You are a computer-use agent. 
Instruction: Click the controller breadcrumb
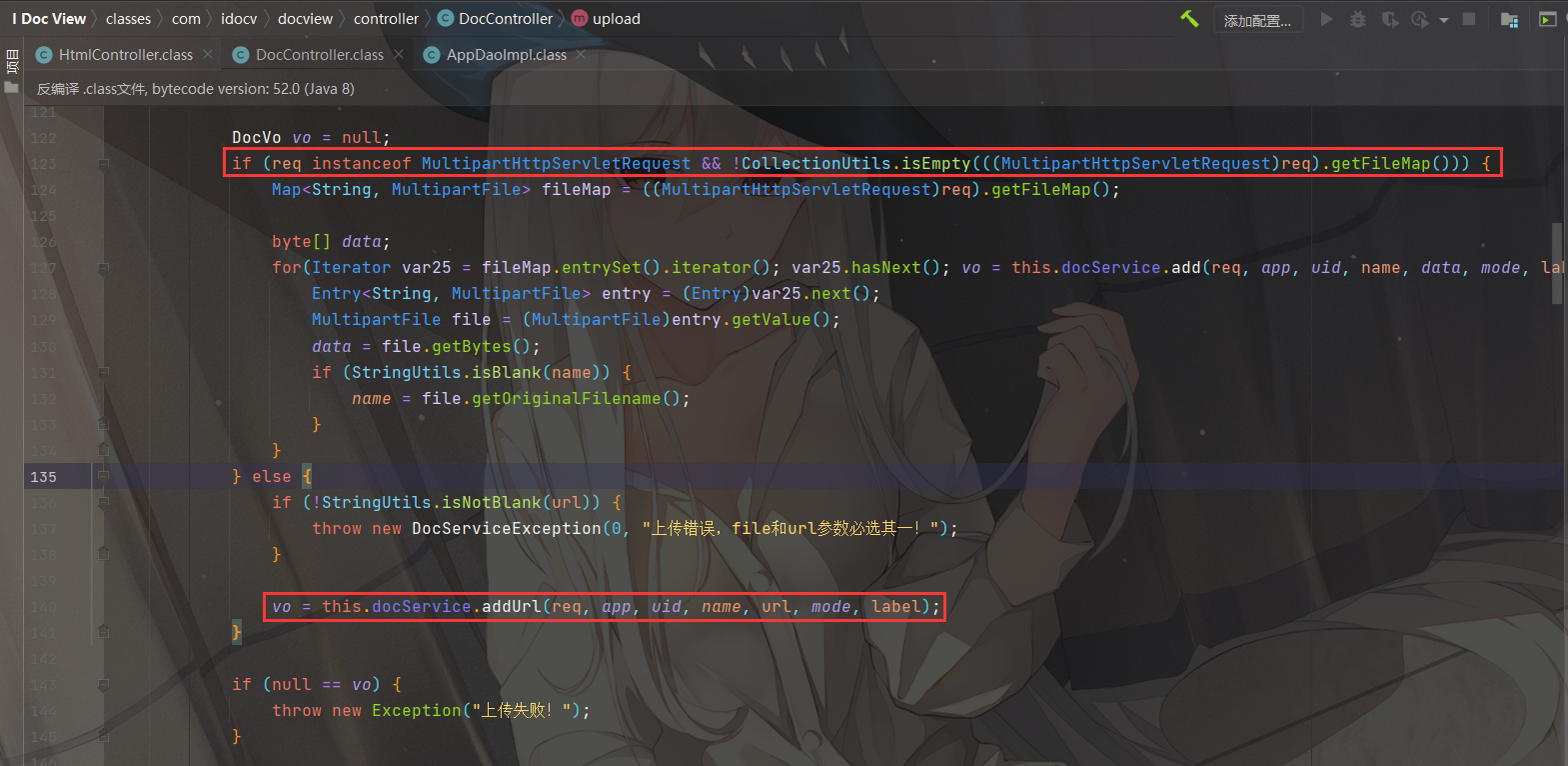pos(386,18)
